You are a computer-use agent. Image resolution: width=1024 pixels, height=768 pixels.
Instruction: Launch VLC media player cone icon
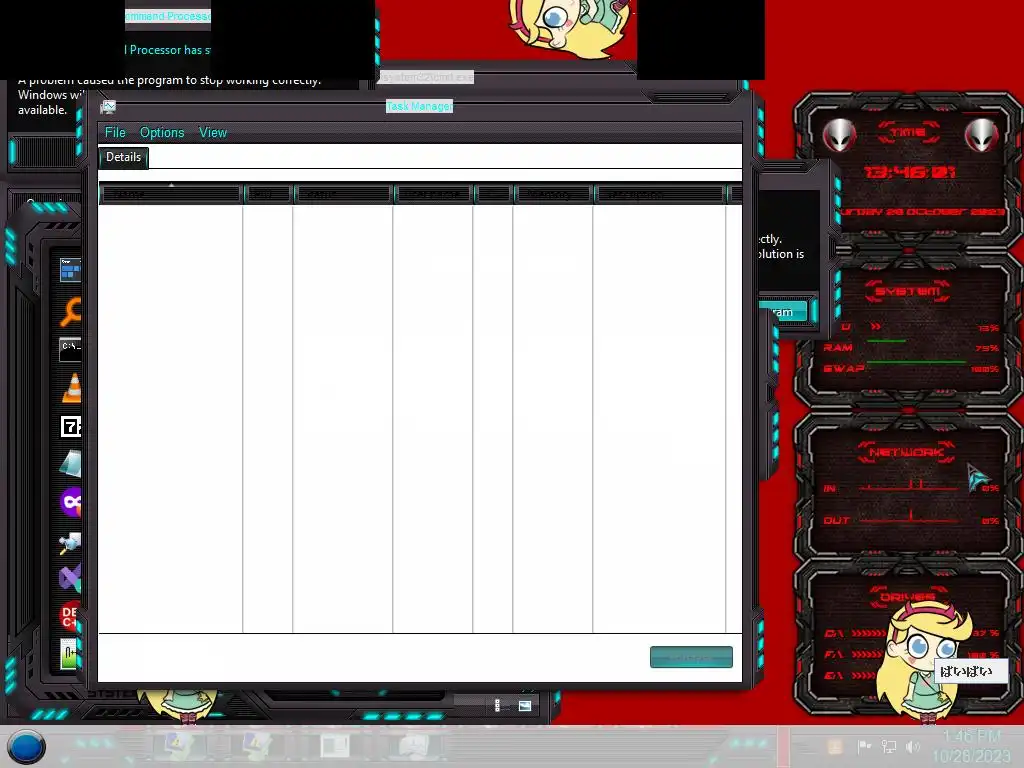point(72,388)
